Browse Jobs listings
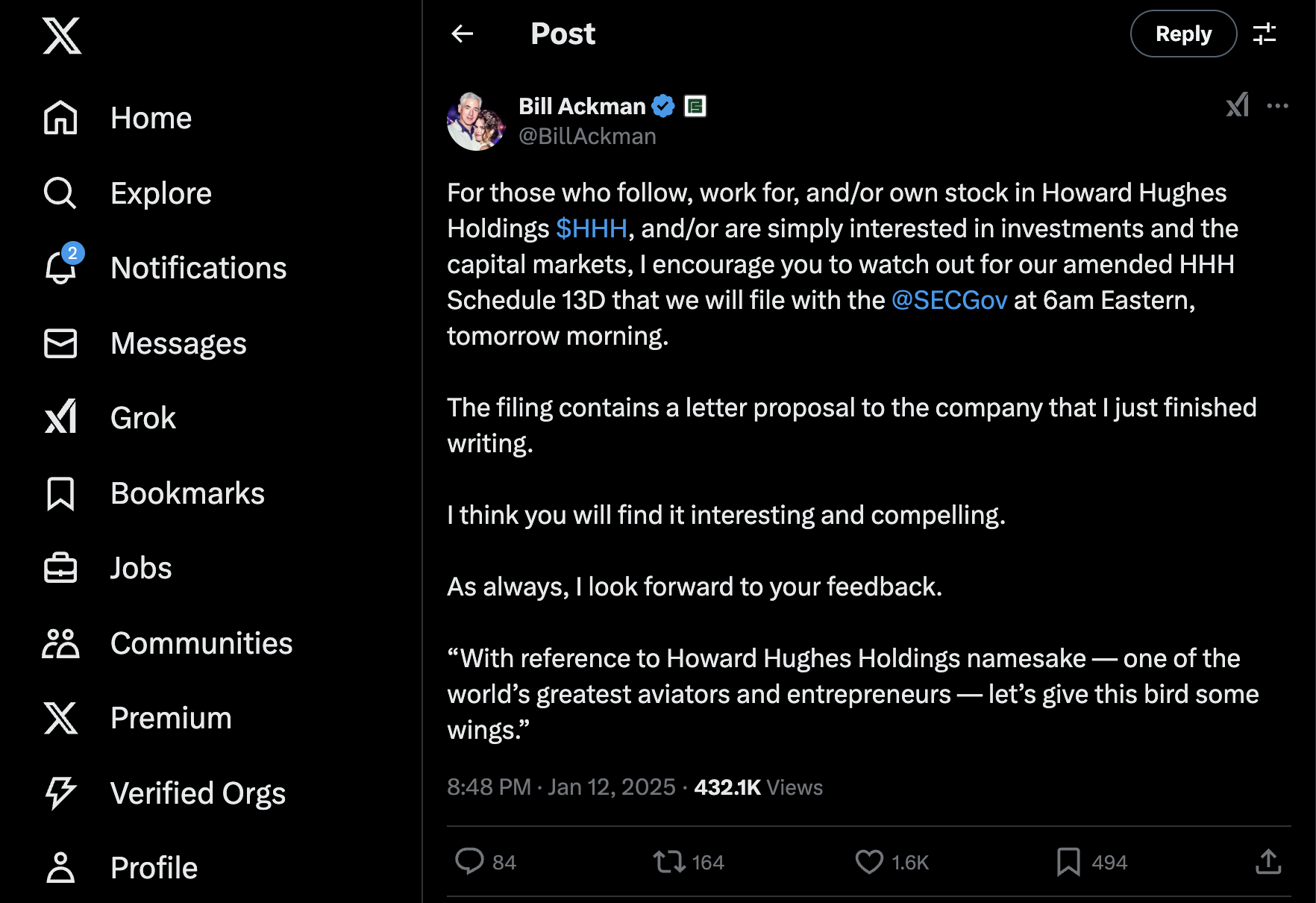The height and width of the screenshot is (903, 1316). point(141,568)
